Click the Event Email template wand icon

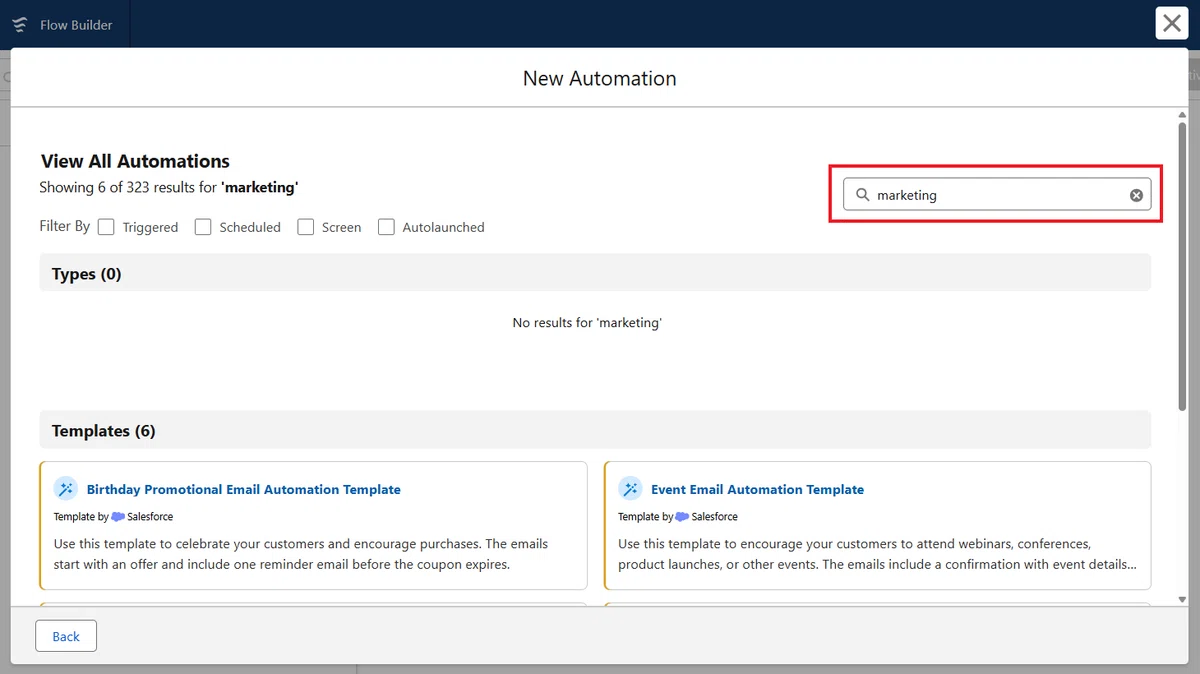(630, 489)
